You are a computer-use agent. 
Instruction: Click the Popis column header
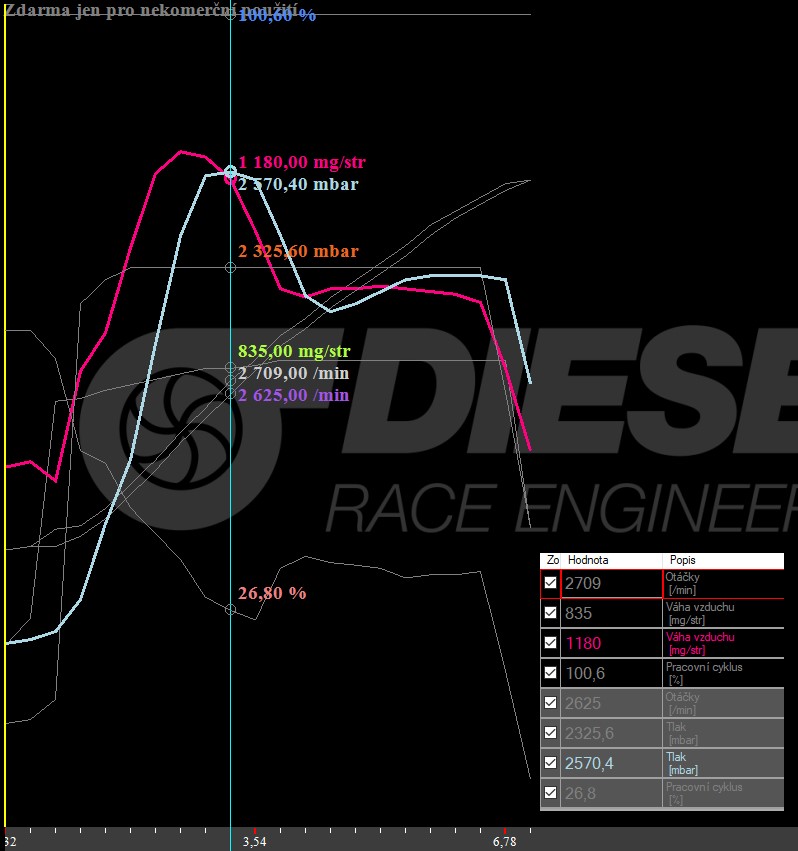(x=723, y=560)
